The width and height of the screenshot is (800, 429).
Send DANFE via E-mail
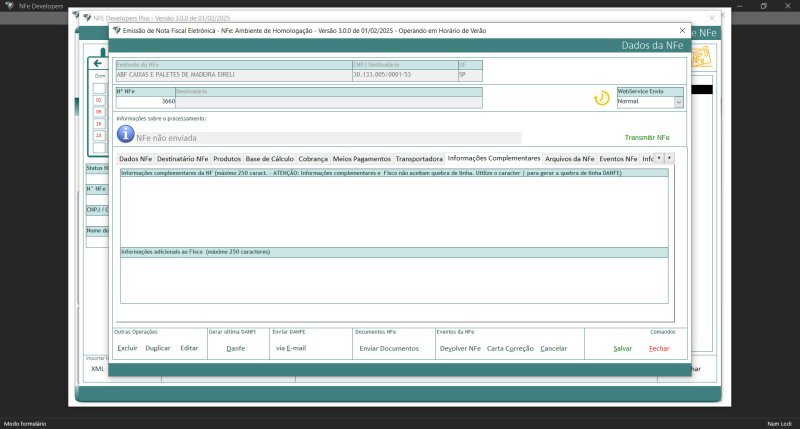pyautogui.click(x=290, y=348)
